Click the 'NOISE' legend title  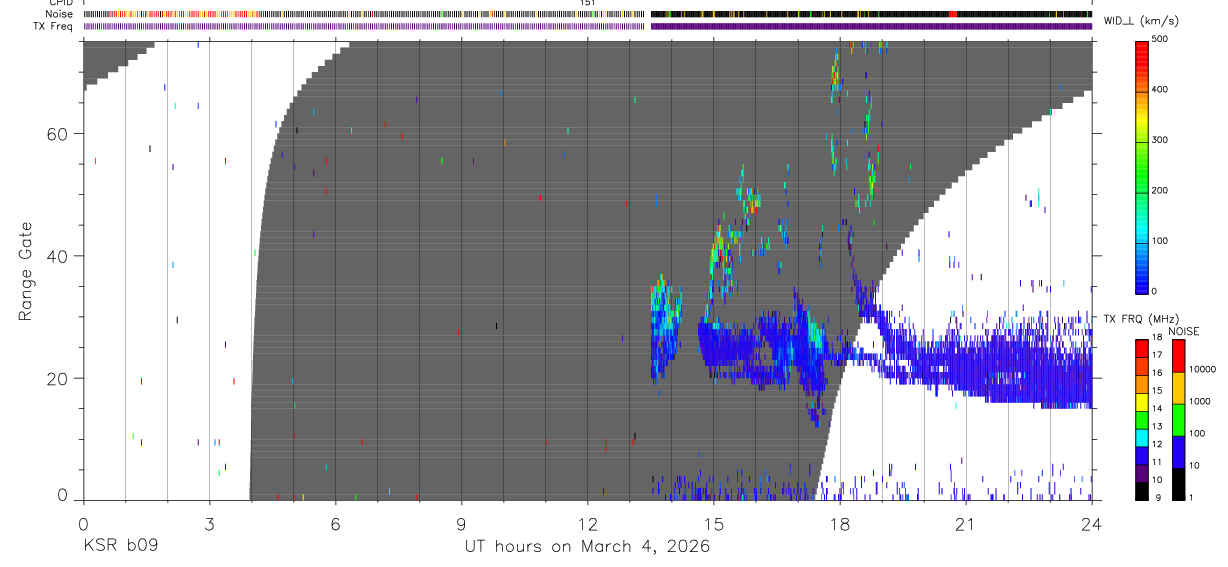(1184, 331)
